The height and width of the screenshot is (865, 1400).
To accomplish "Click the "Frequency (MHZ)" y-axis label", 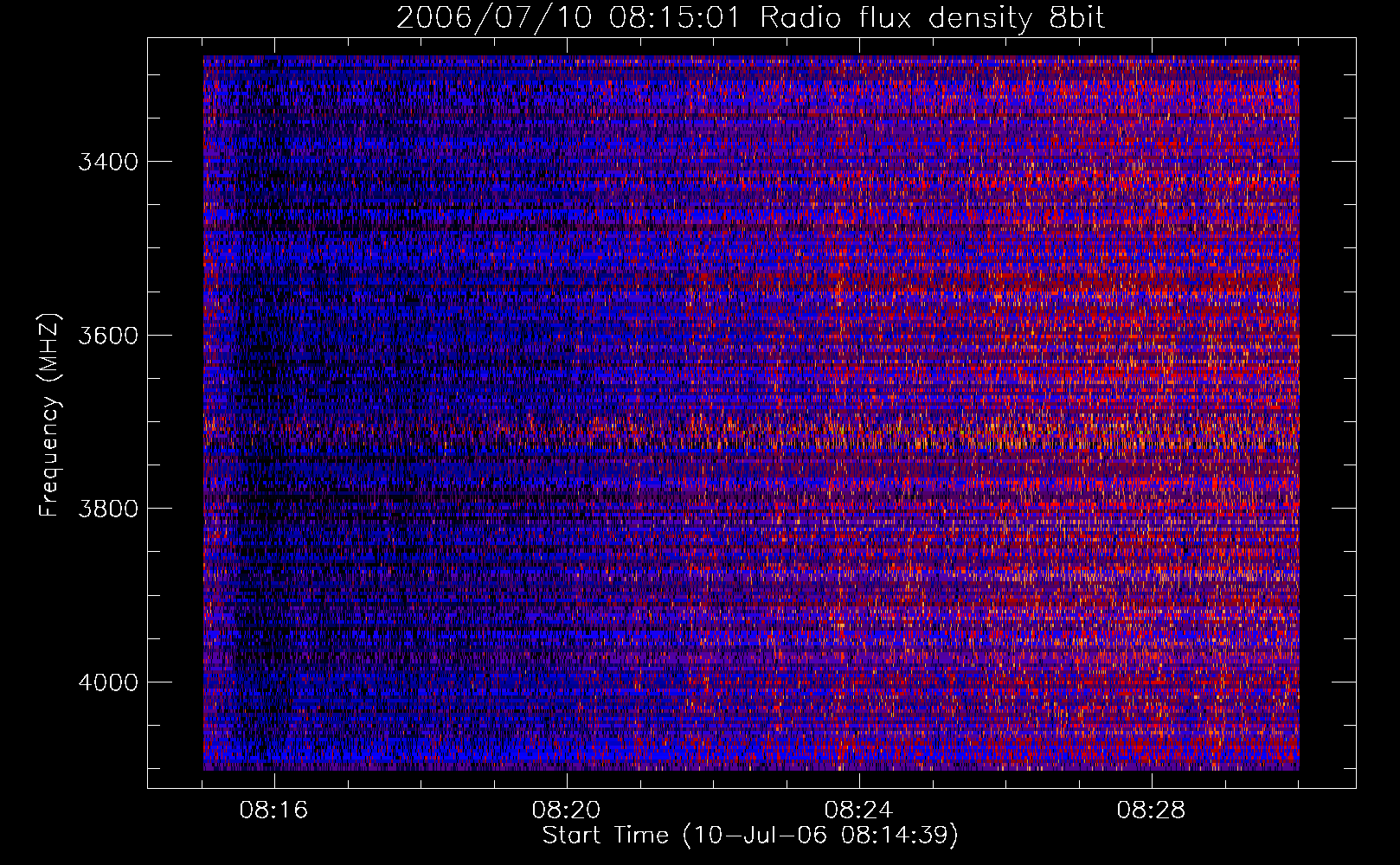I will pyautogui.click(x=50, y=415).
